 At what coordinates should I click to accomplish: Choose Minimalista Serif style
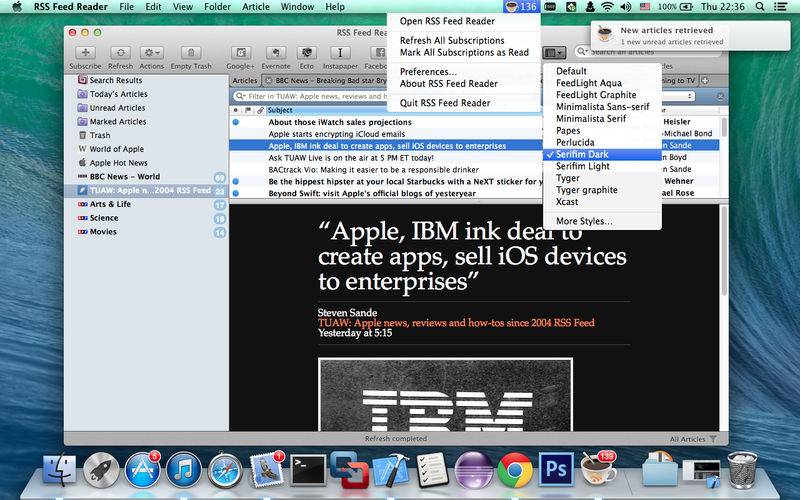[x=602, y=118]
